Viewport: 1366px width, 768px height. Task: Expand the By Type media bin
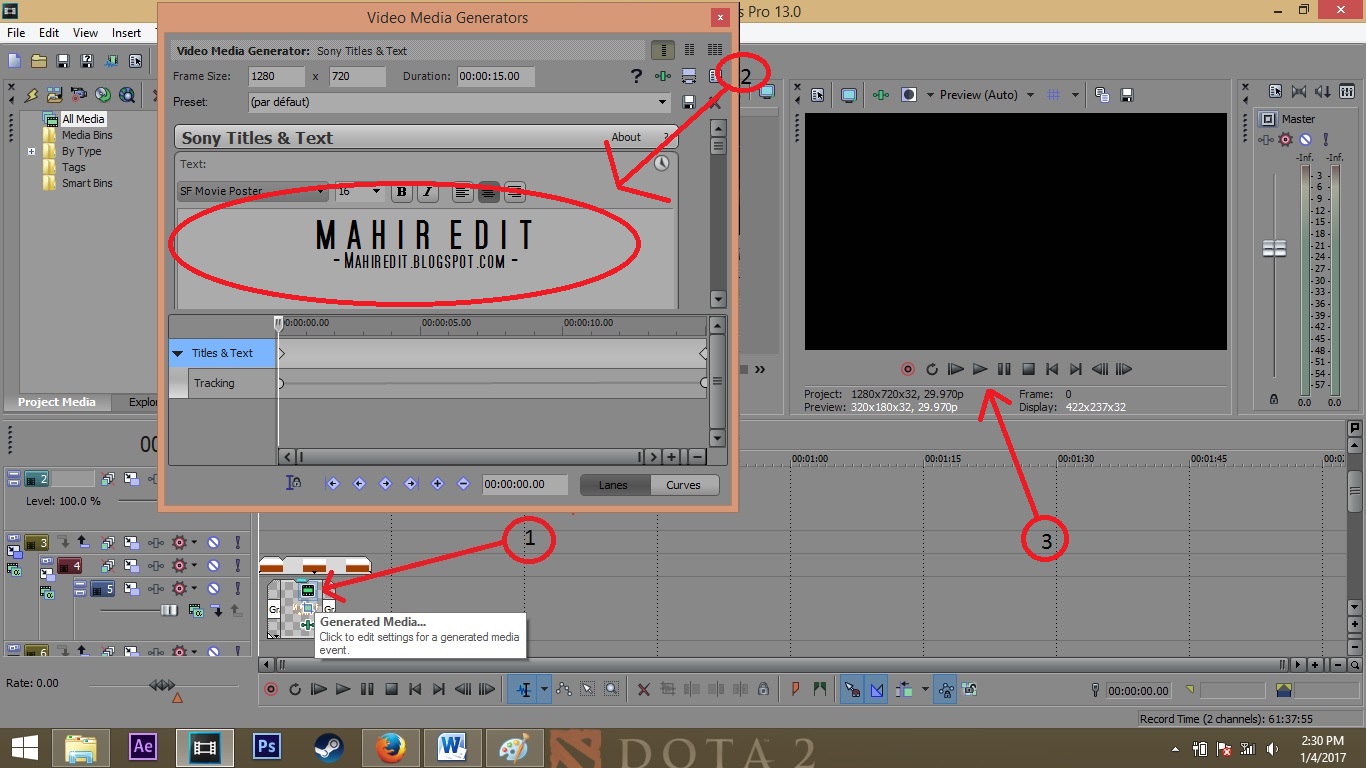pyautogui.click(x=32, y=152)
